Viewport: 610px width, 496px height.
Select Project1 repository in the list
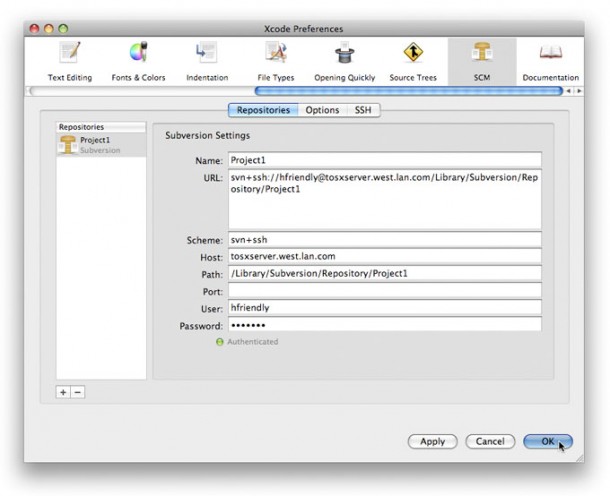click(100, 145)
